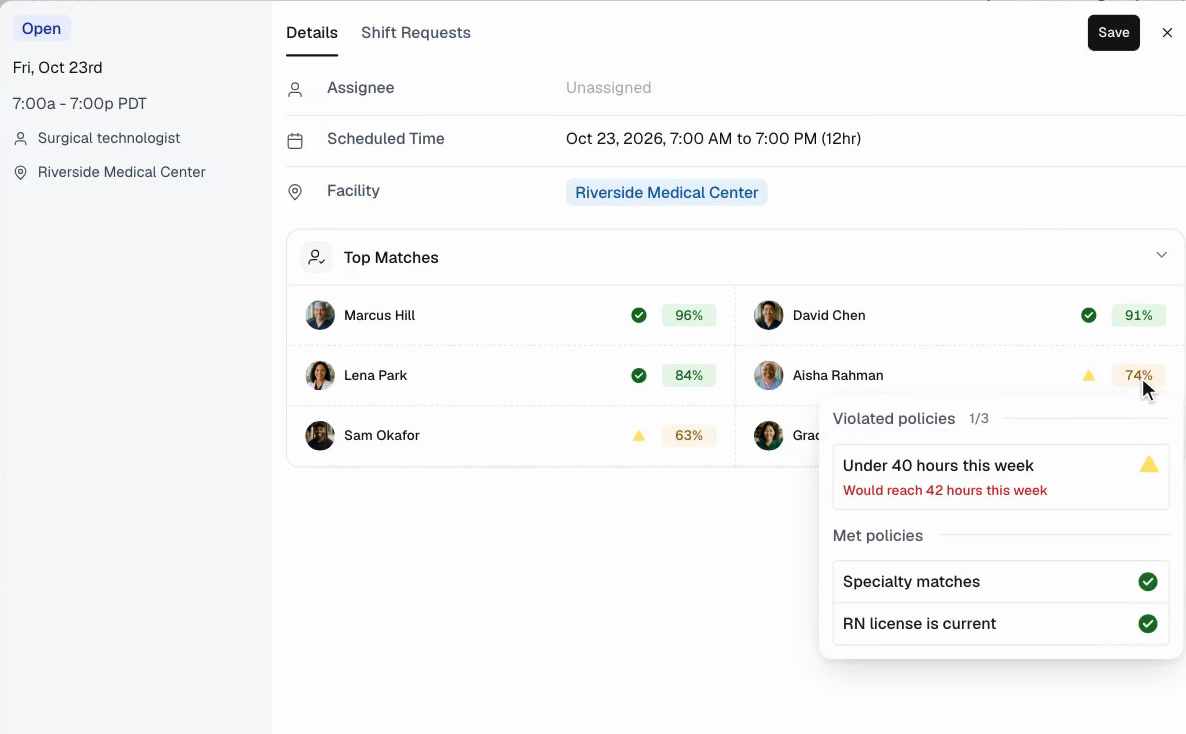
Task: Click Would reach 42 hours this week text
Action: tap(945, 490)
